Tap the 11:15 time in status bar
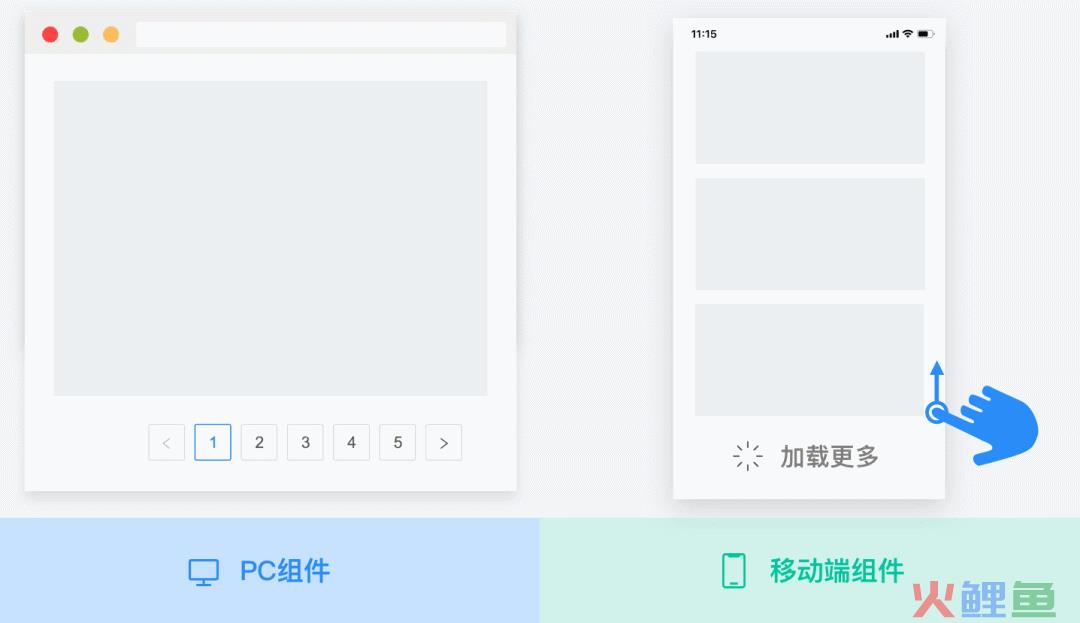Viewport: 1080px width, 623px height. (x=704, y=34)
